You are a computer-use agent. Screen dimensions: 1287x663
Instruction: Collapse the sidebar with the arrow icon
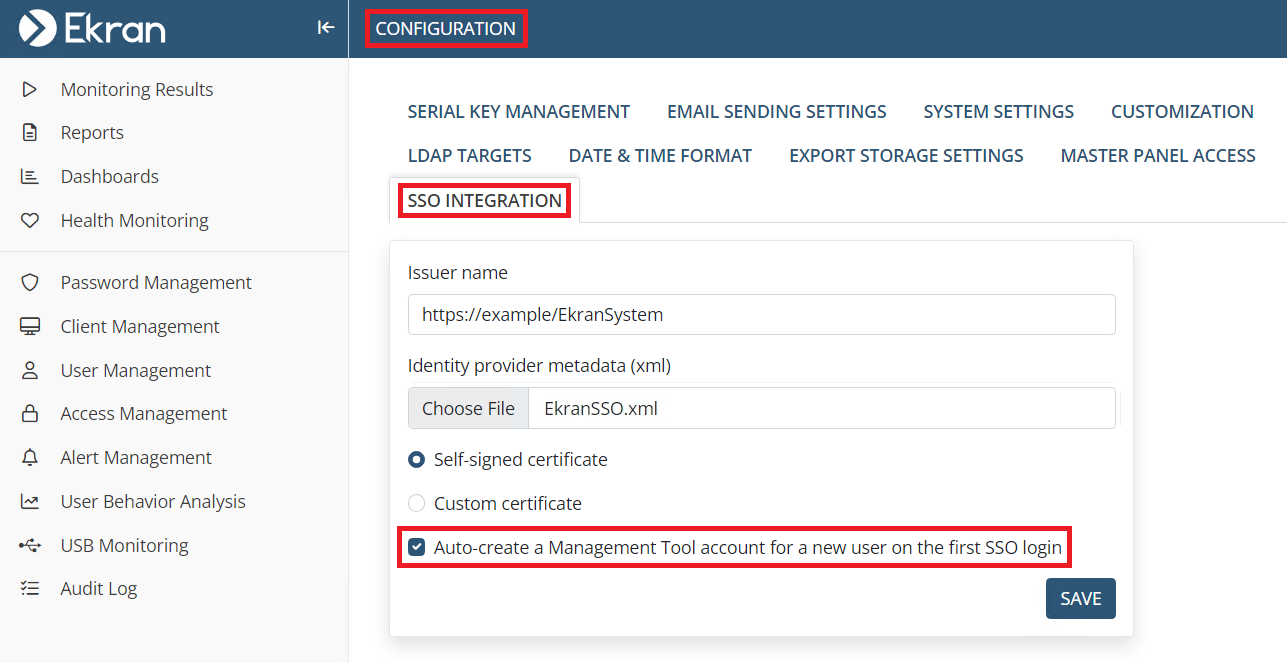coord(325,28)
